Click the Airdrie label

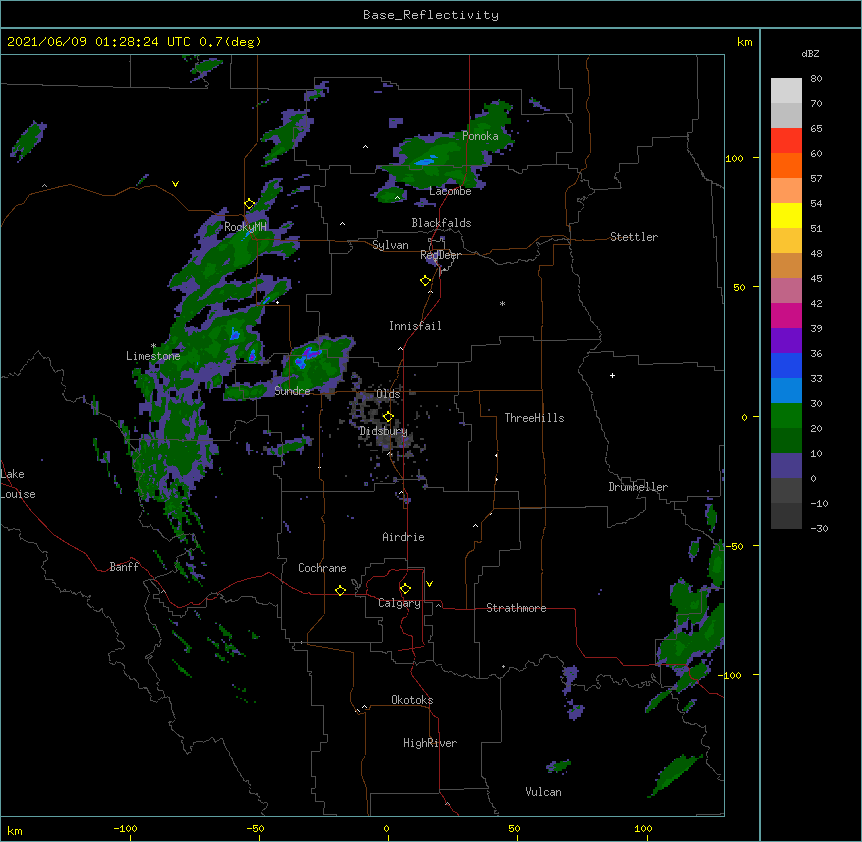pos(404,537)
